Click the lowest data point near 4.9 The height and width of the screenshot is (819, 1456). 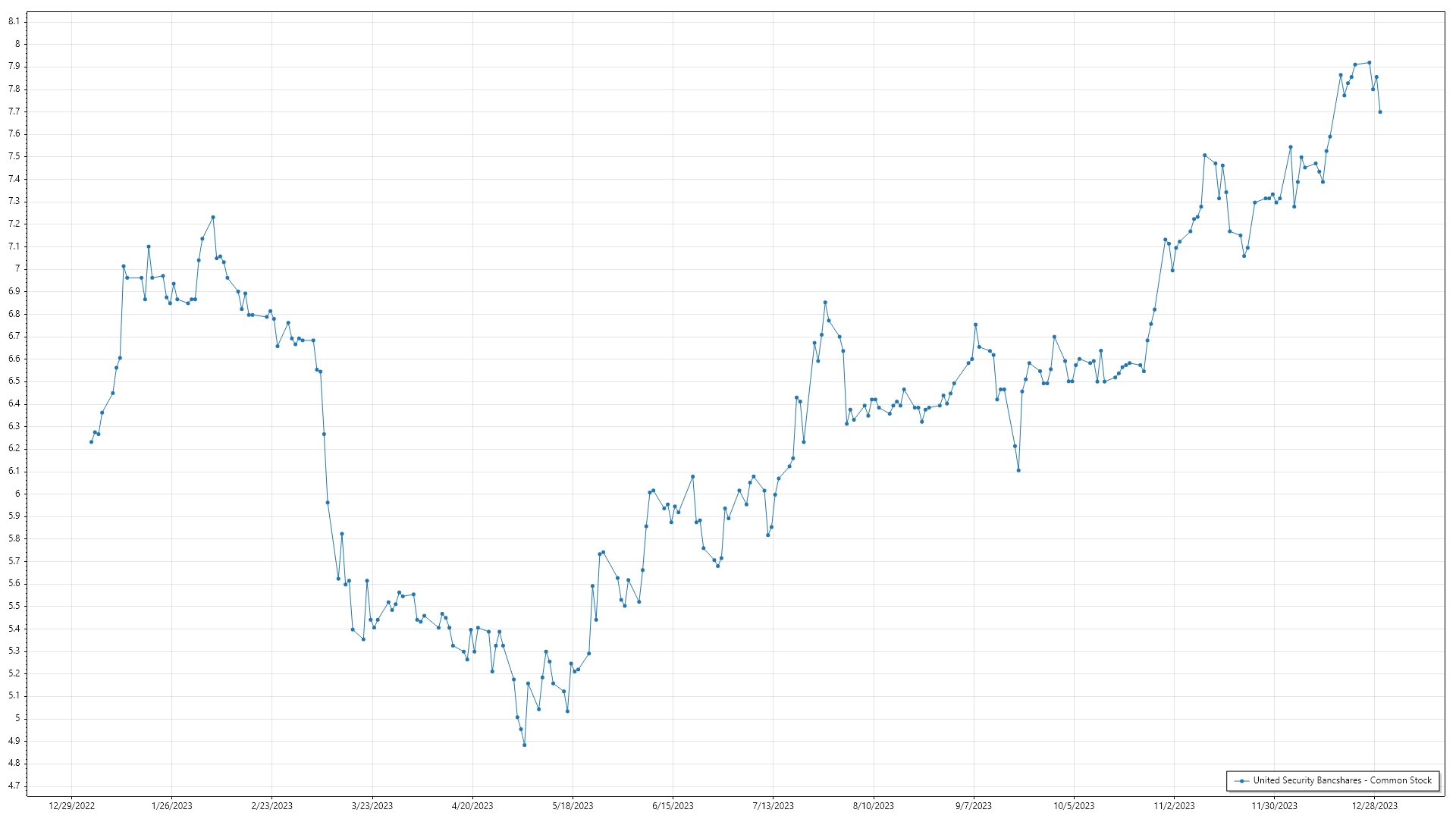click(524, 745)
